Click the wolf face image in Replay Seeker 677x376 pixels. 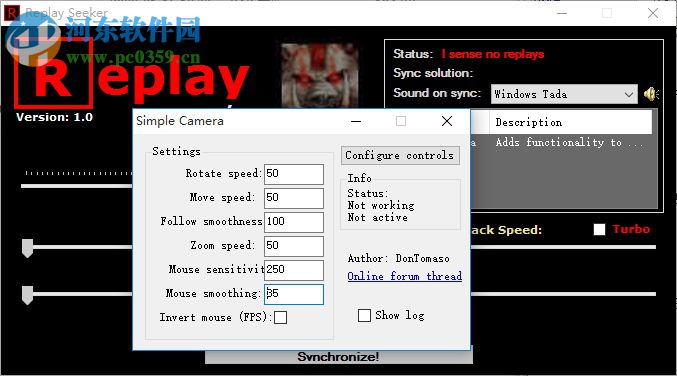point(320,75)
